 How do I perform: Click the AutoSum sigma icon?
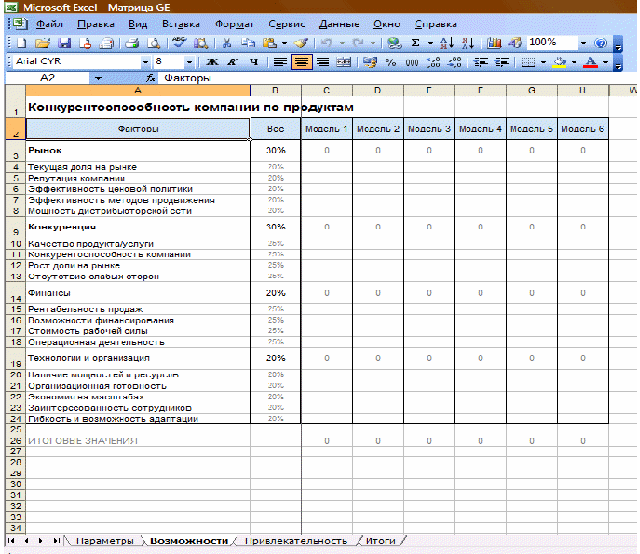[416, 43]
